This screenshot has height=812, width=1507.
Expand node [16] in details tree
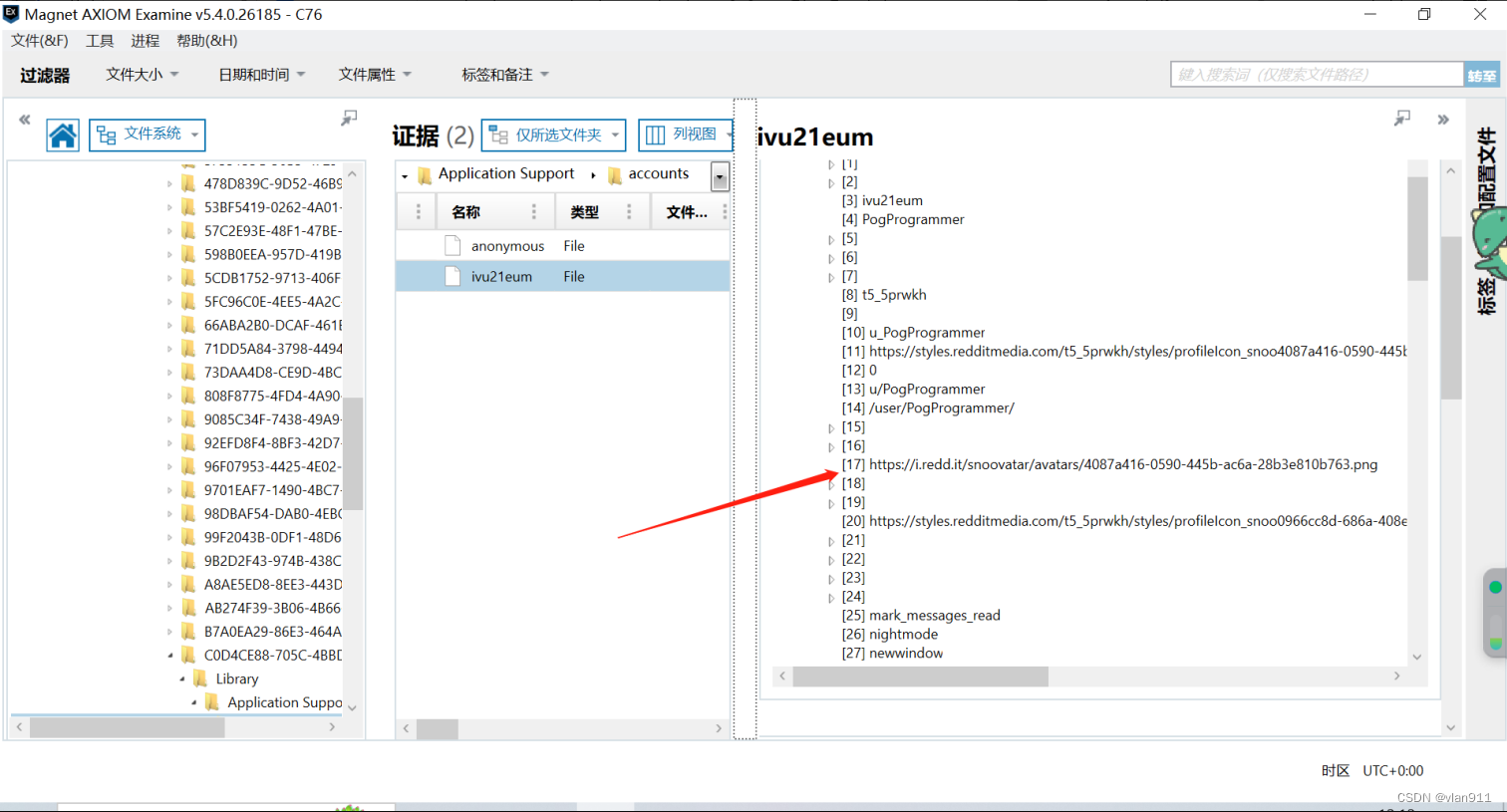[x=831, y=447]
